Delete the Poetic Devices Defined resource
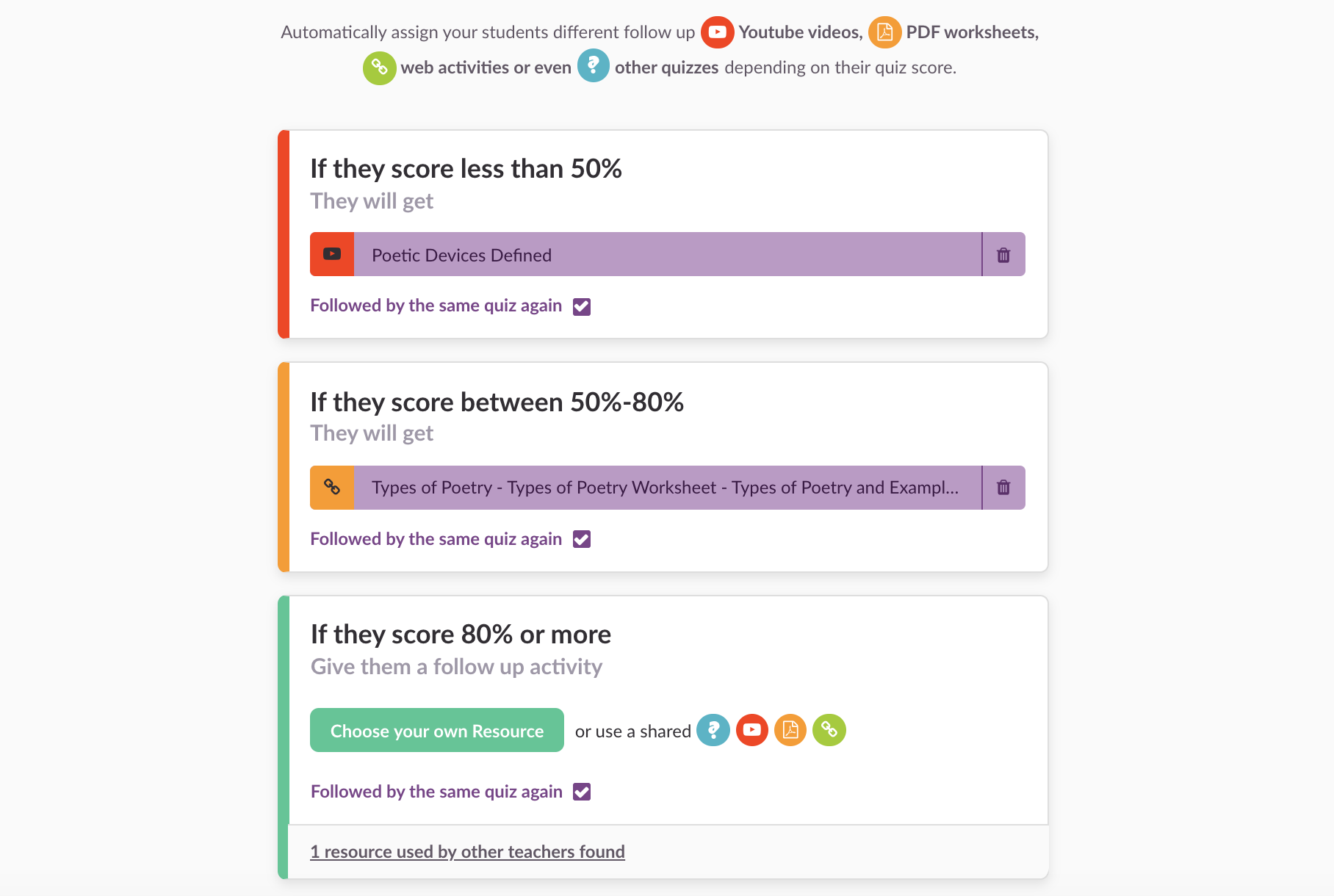 coord(1003,255)
